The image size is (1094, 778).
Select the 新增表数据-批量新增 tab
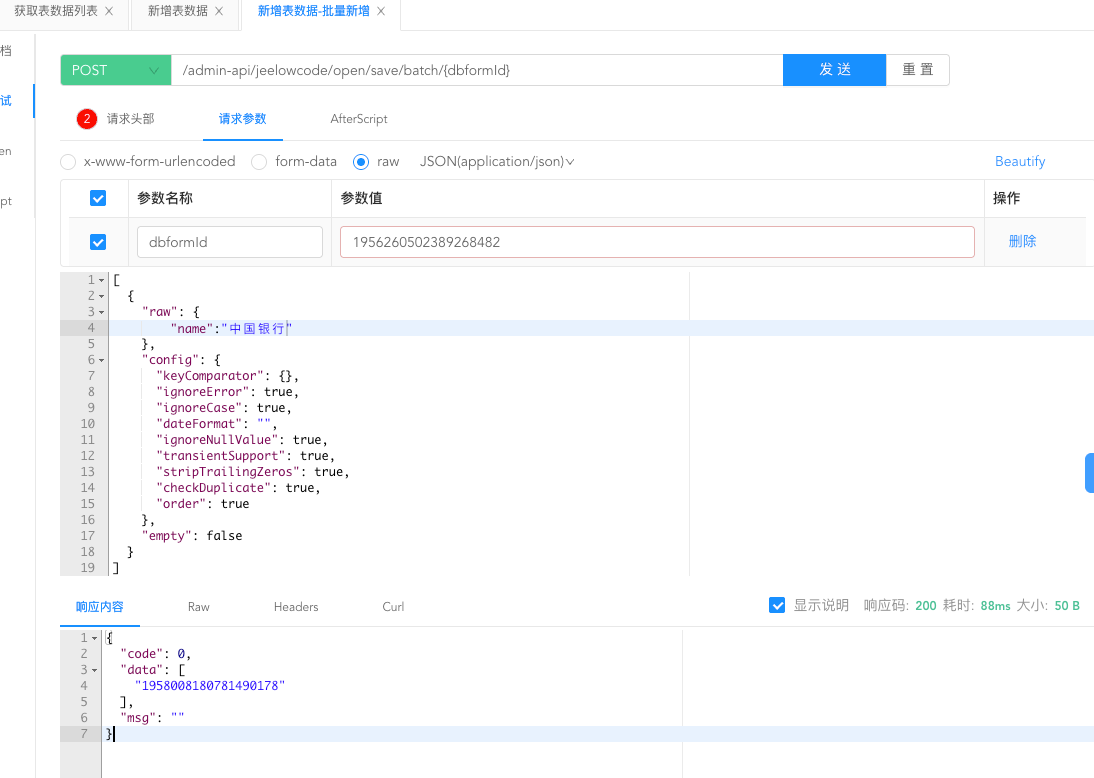(313, 11)
